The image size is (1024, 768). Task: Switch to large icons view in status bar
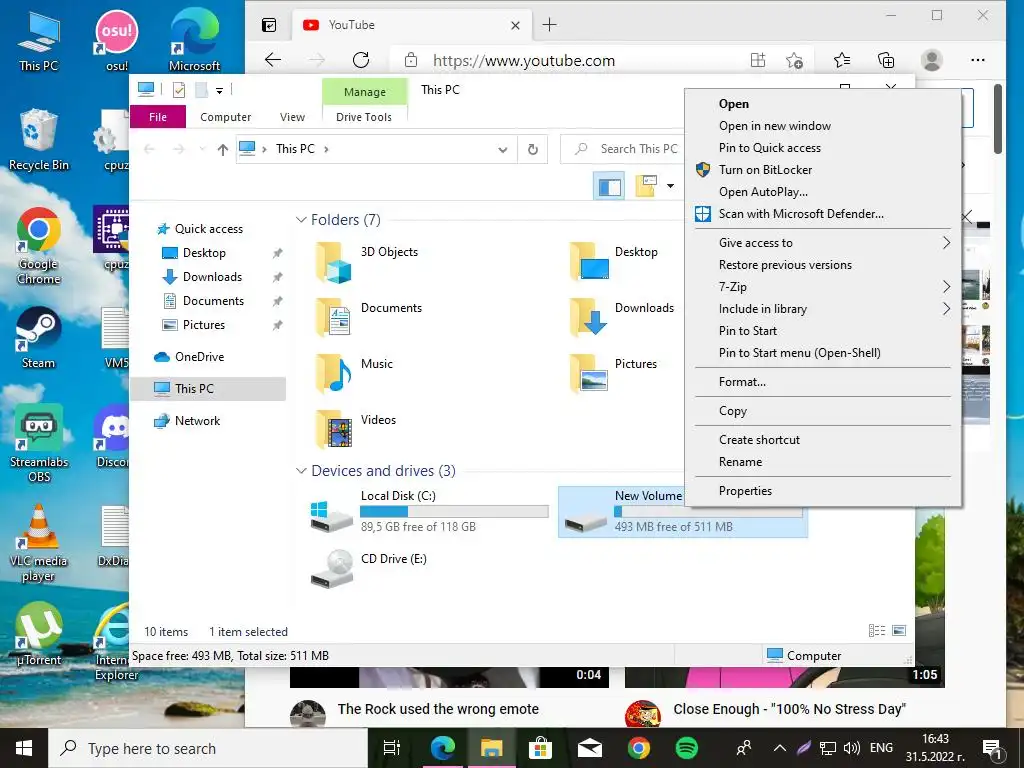click(x=899, y=631)
